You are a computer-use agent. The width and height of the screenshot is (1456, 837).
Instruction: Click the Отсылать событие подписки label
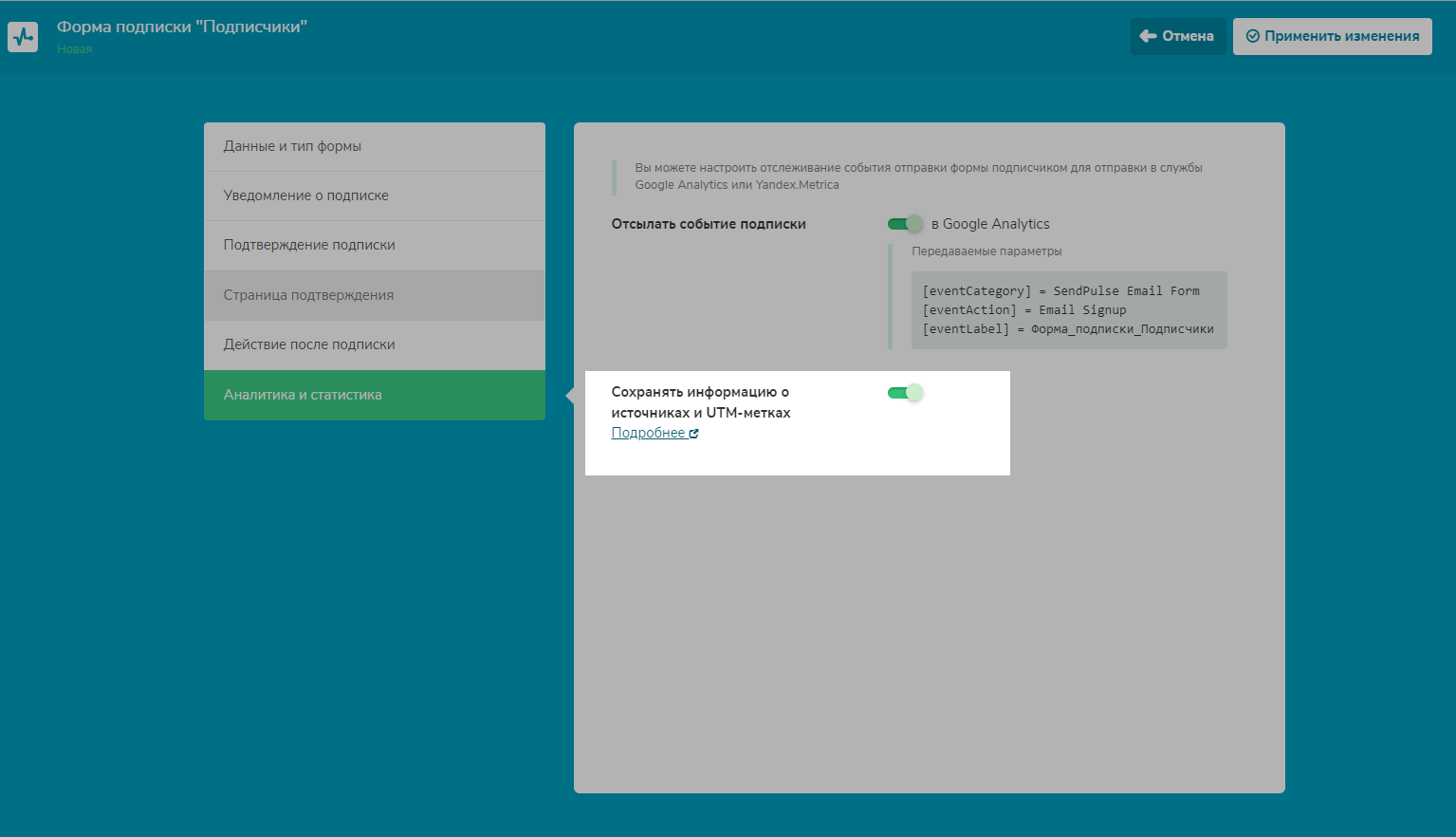(x=709, y=224)
